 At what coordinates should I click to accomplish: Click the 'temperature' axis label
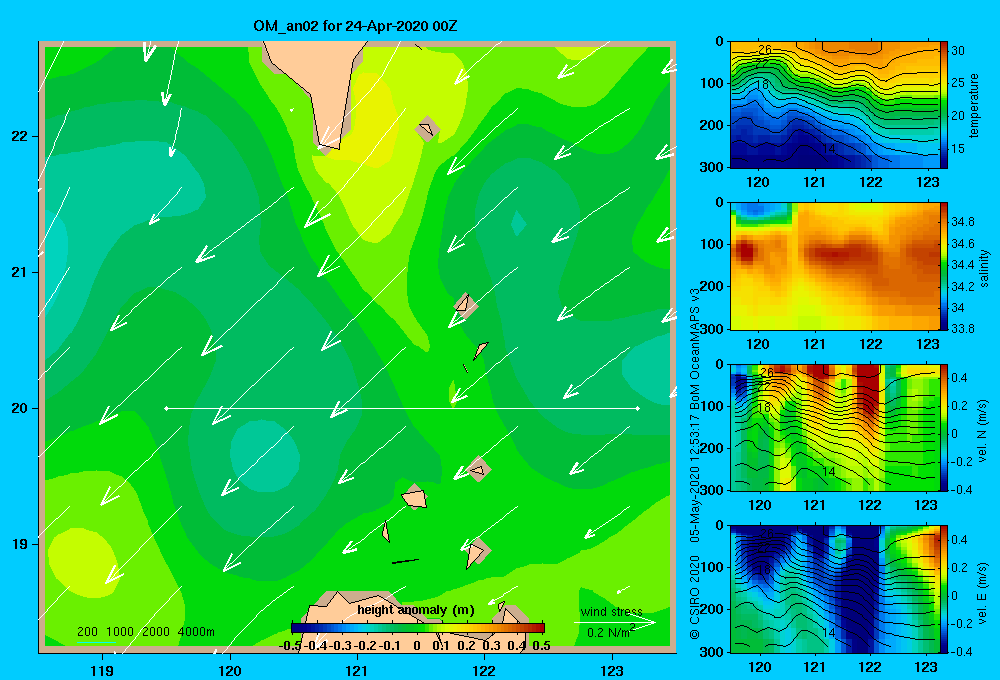[x=974, y=105]
